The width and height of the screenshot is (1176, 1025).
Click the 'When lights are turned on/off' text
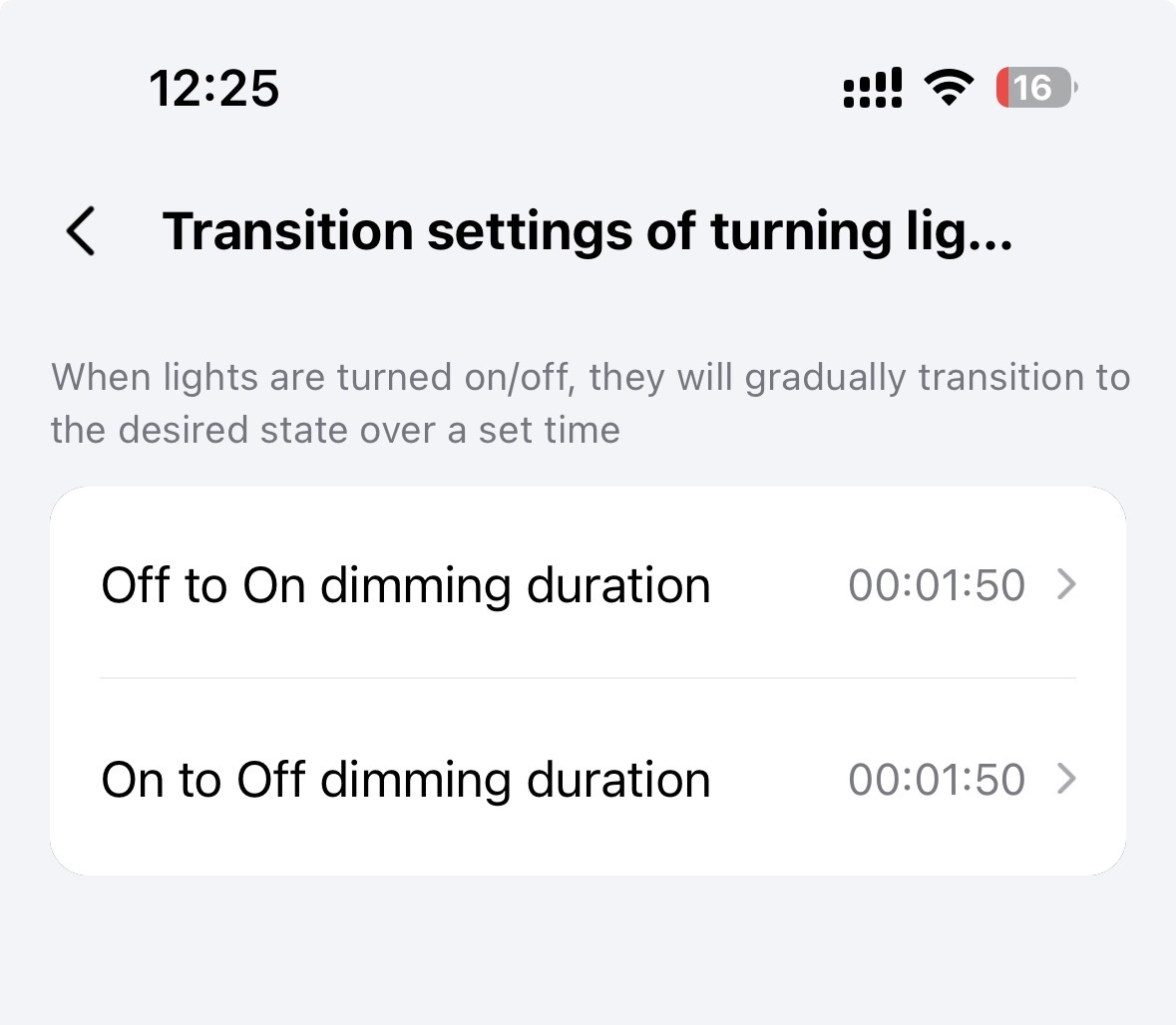click(x=589, y=378)
